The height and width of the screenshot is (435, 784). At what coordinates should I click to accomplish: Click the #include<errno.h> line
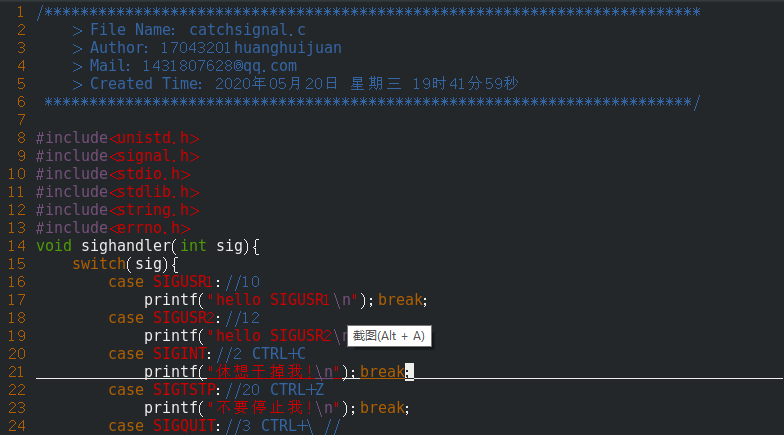[113, 228]
